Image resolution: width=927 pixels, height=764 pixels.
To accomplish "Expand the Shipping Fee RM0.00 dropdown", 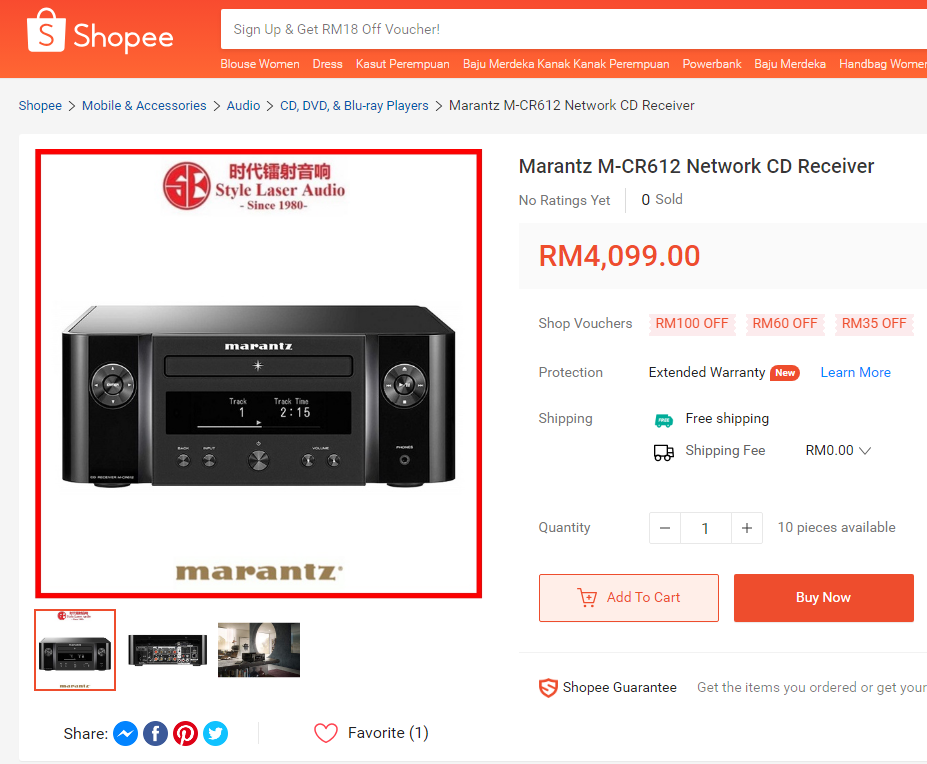I will click(x=838, y=451).
